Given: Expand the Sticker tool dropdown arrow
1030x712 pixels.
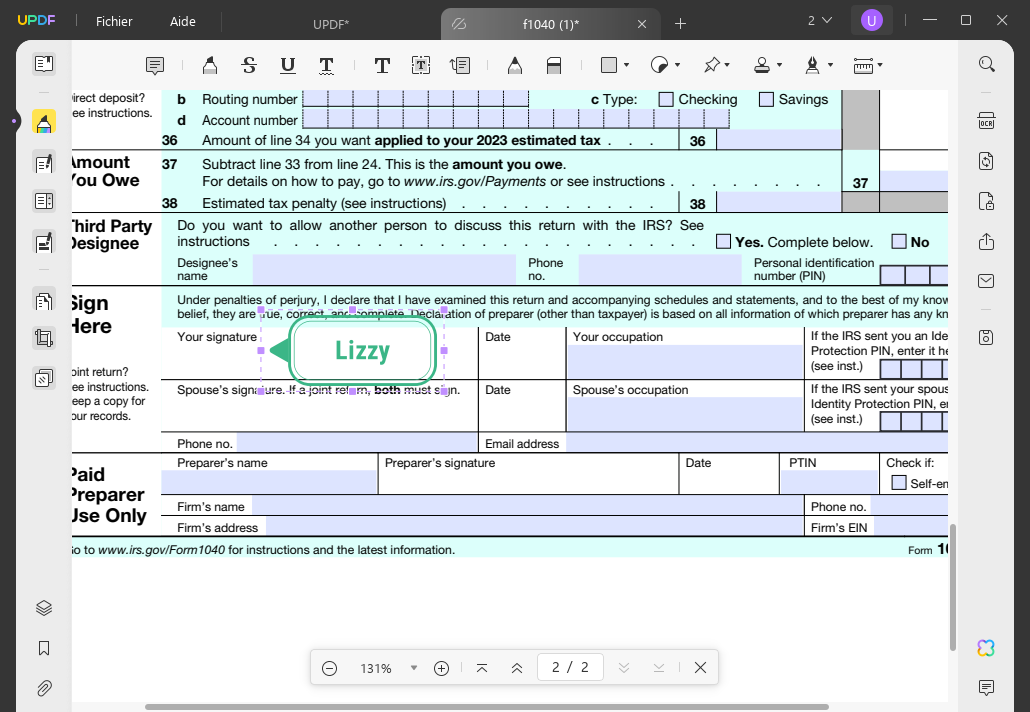Looking at the screenshot, I should pos(677,65).
